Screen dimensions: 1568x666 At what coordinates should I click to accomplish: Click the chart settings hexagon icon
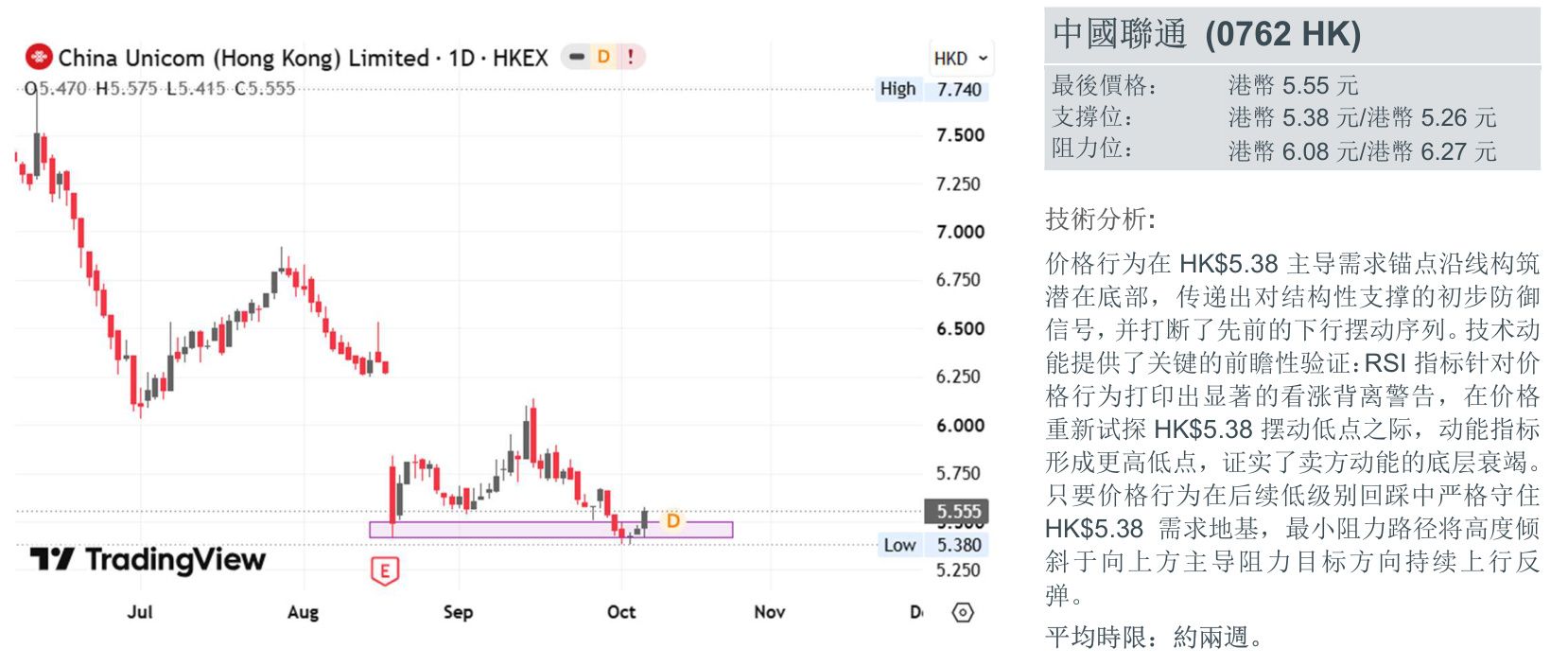[x=963, y=612]
